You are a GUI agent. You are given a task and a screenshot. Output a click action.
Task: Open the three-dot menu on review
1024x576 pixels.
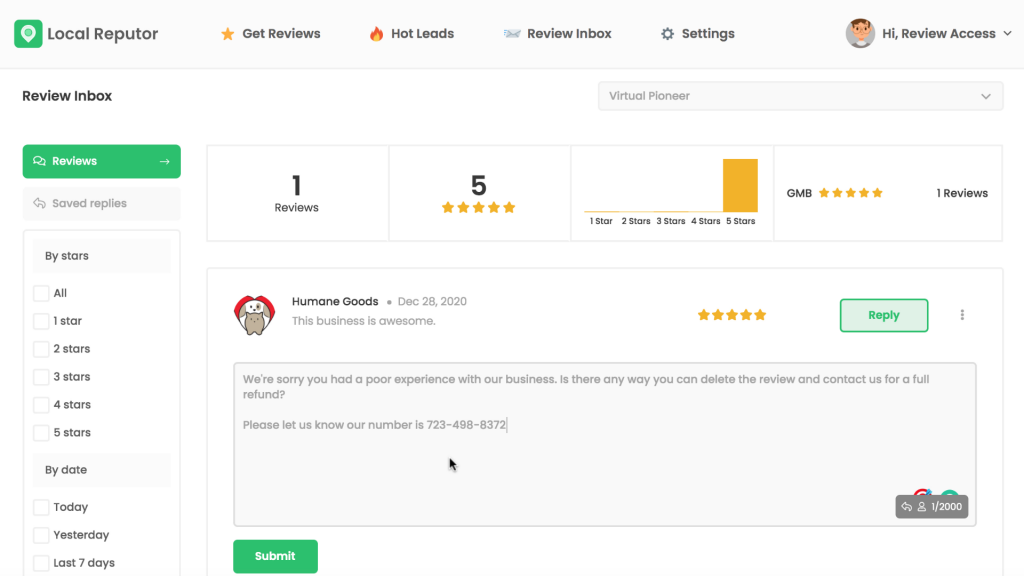coord(962,315)
